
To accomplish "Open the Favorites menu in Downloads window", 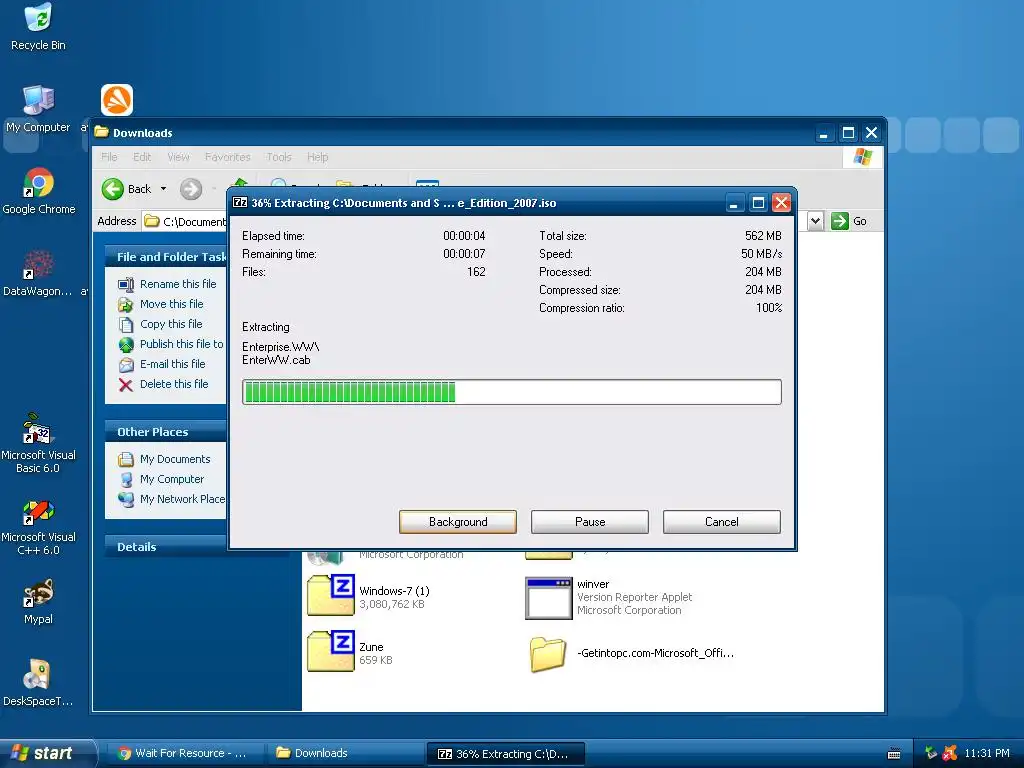I will coord(227,157).
